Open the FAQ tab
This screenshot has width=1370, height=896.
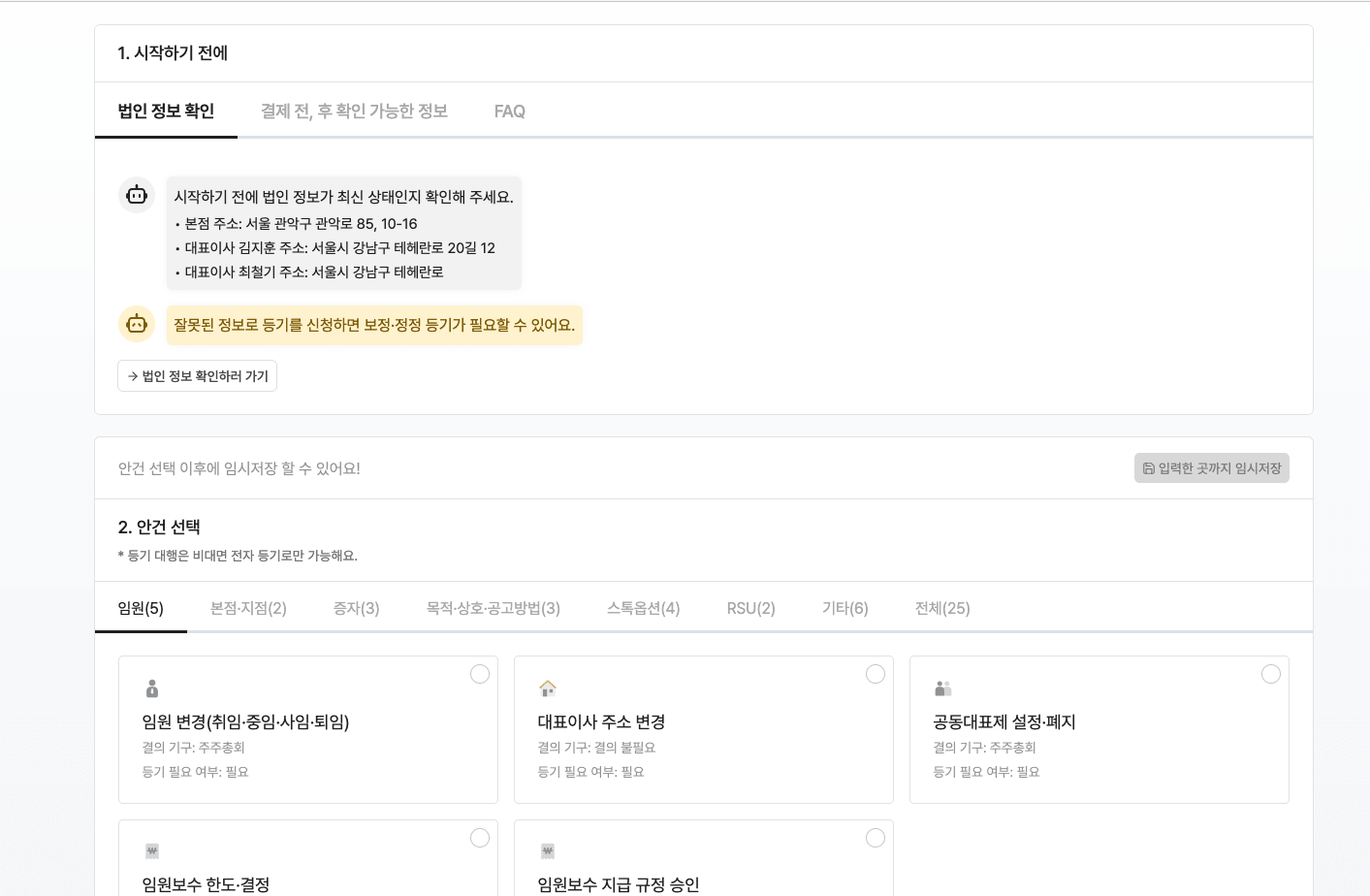click(x=510, y=112)
